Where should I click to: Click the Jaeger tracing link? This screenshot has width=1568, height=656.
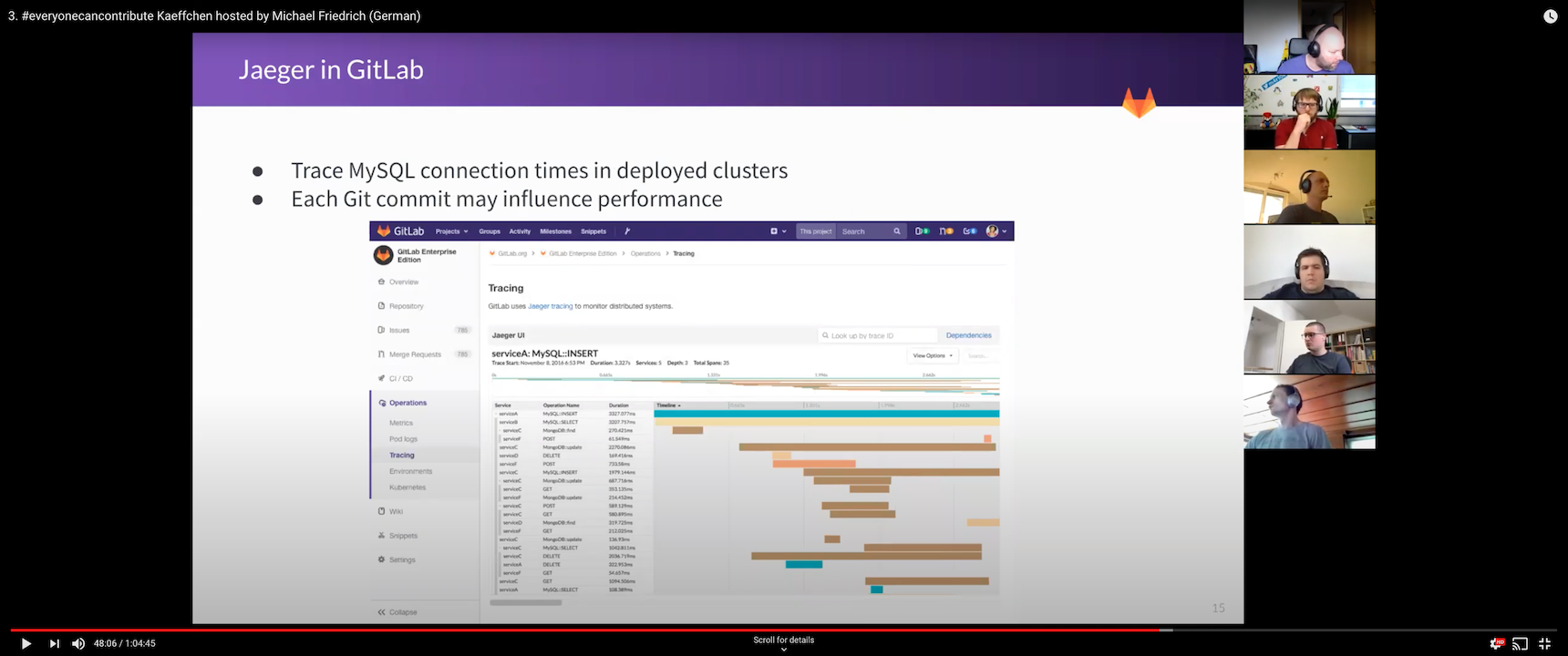(x=550, y=306)
